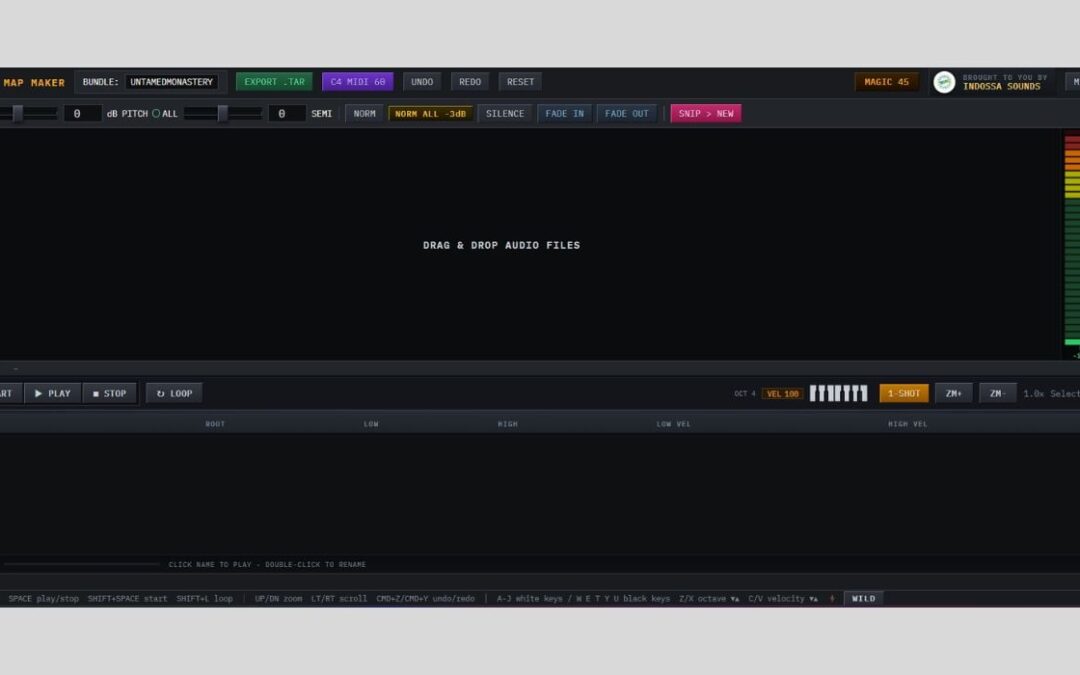Click the REDO button
Viewport: 1080px width, 675px height.
470,81
